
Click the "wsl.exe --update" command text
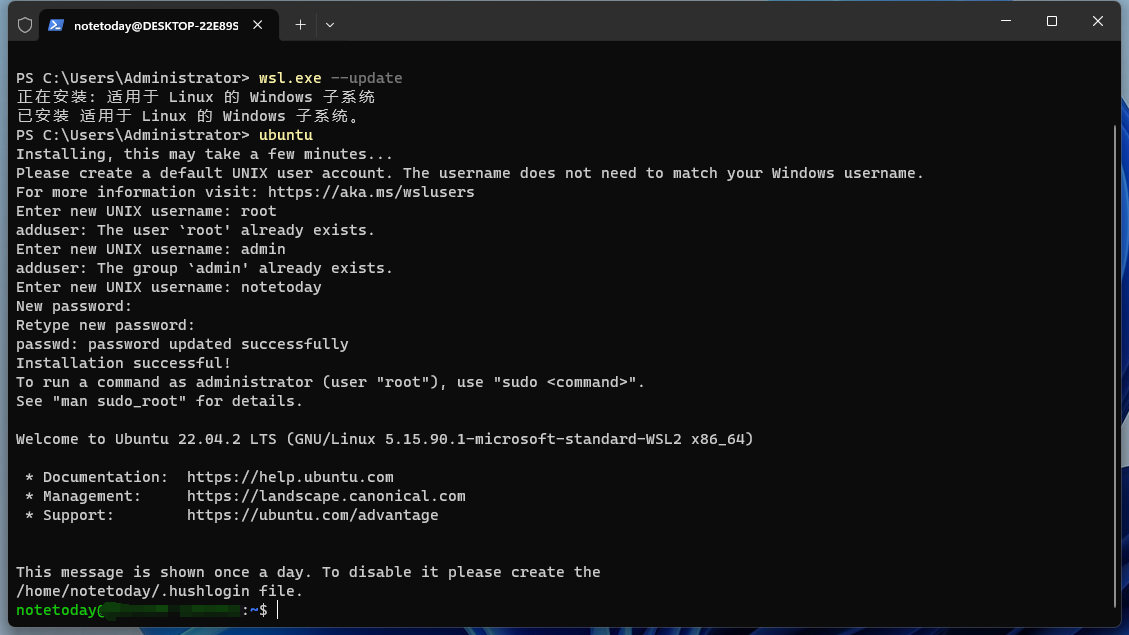click(330, 78)
